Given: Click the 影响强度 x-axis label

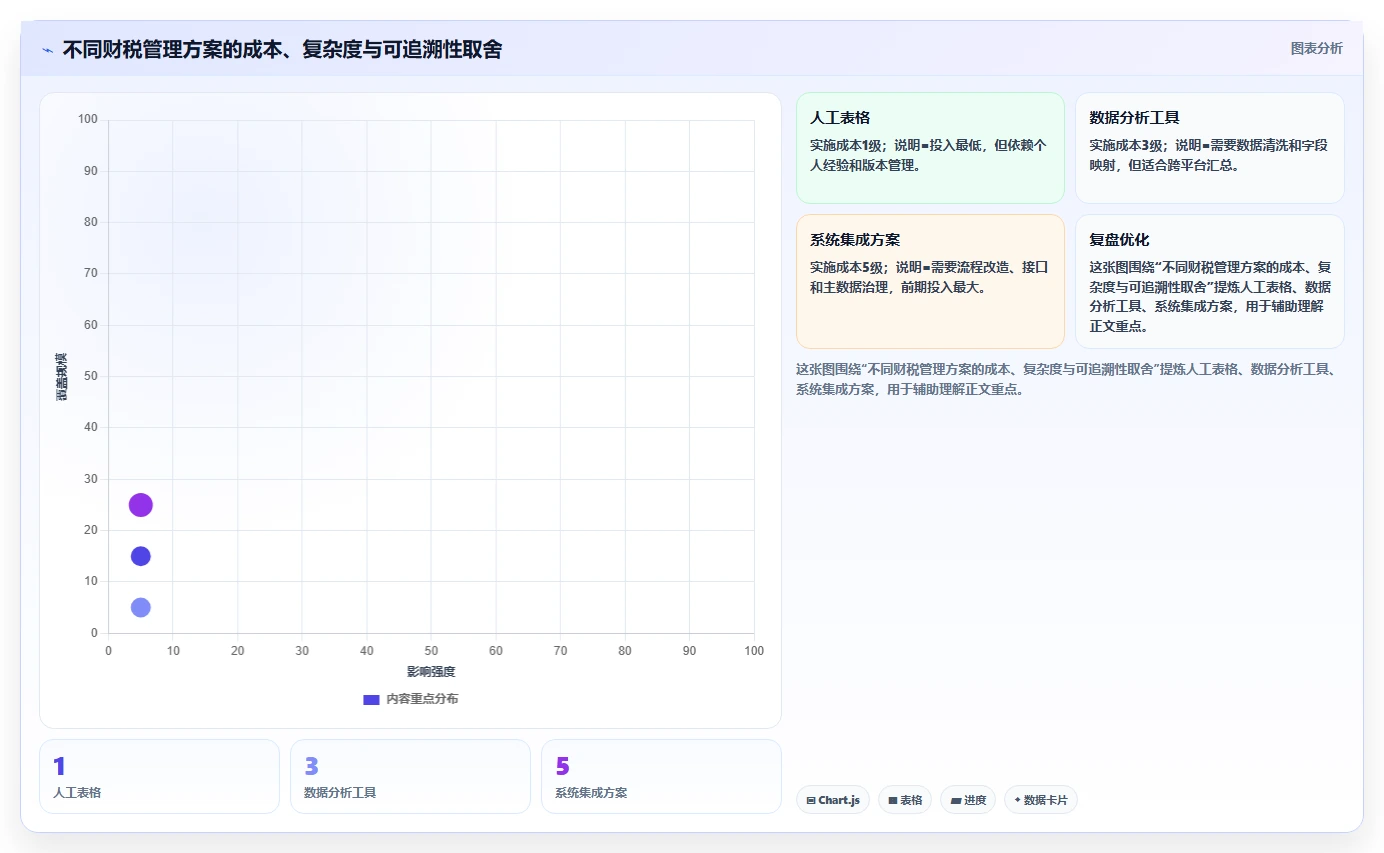Looking at the screenshot, I should pos(431,672).
